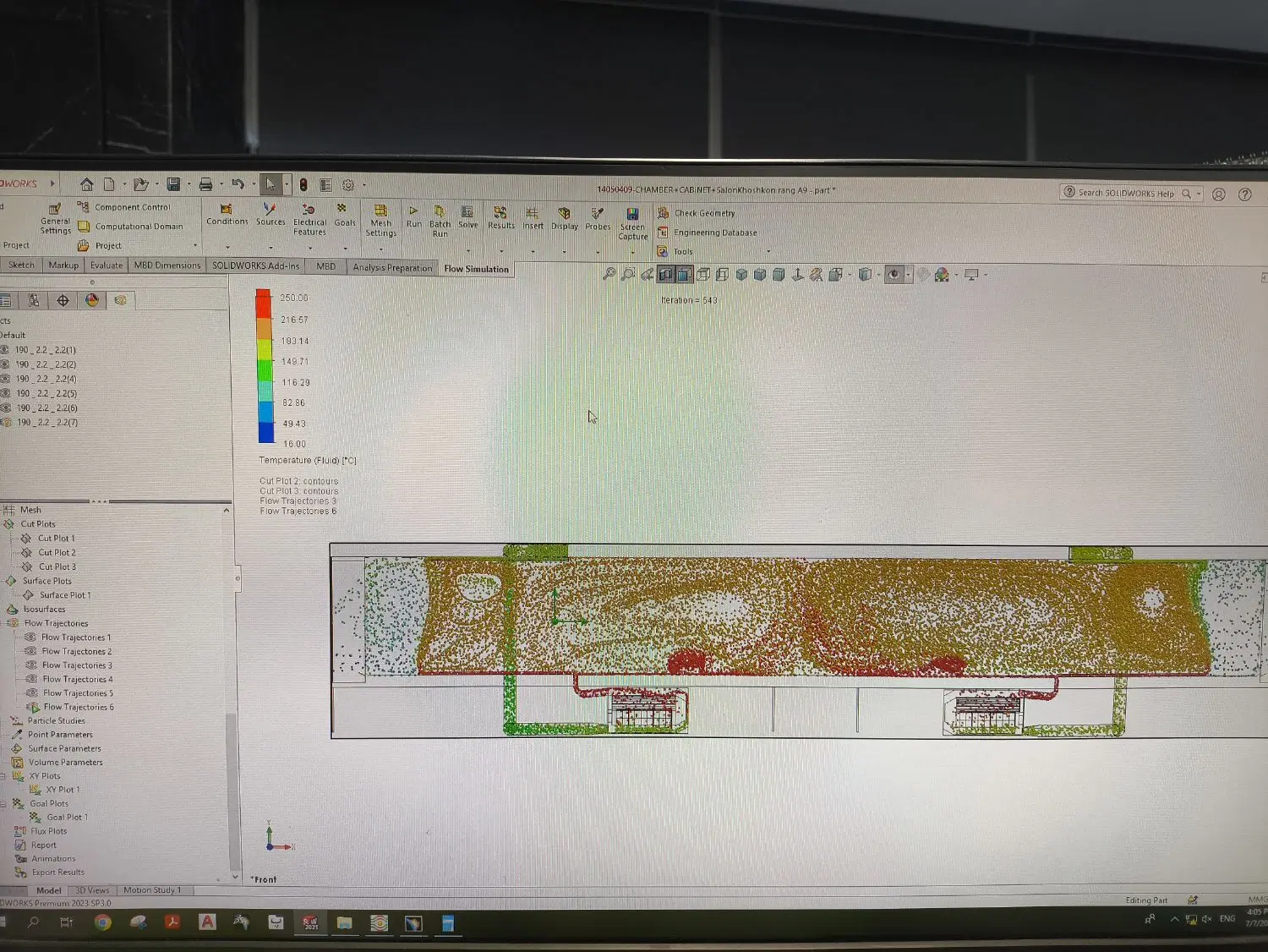Click the Home icon in the top toolbar
This screenshot has height=952, width=1268.
(86, 184)
